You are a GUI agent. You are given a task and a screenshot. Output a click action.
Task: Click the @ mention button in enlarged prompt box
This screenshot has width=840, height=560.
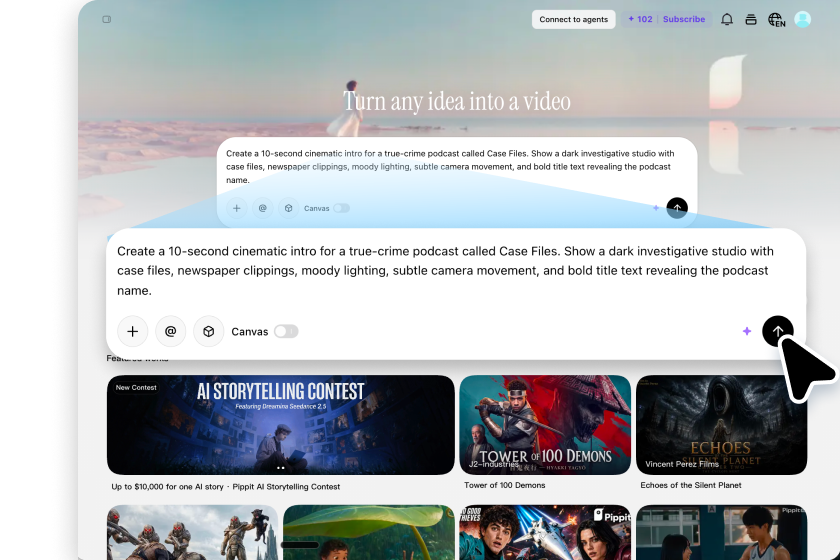[170, 331]
